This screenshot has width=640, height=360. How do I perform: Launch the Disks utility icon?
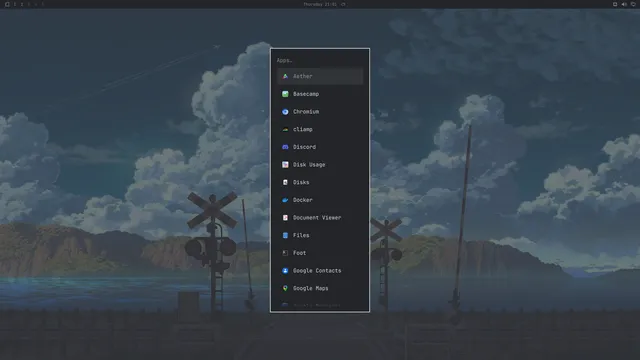tap(285, 182)
